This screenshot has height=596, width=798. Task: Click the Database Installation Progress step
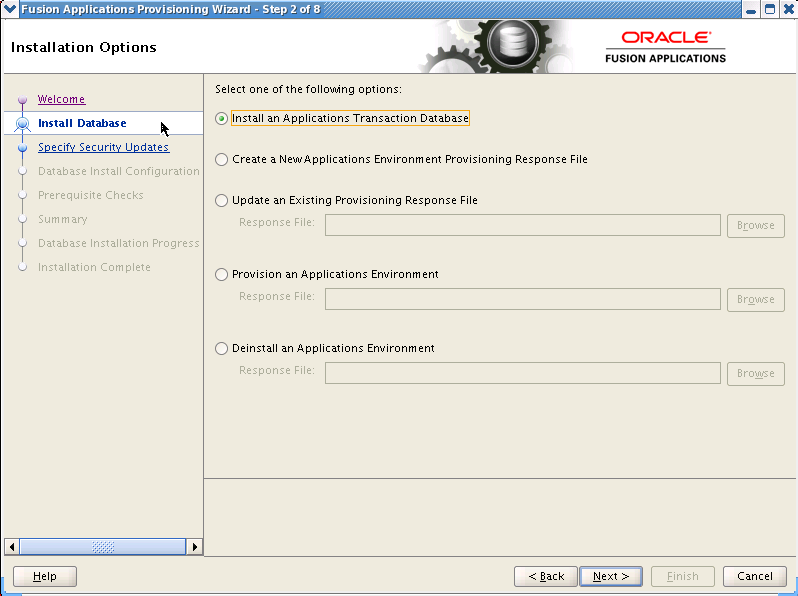[119, 243]
